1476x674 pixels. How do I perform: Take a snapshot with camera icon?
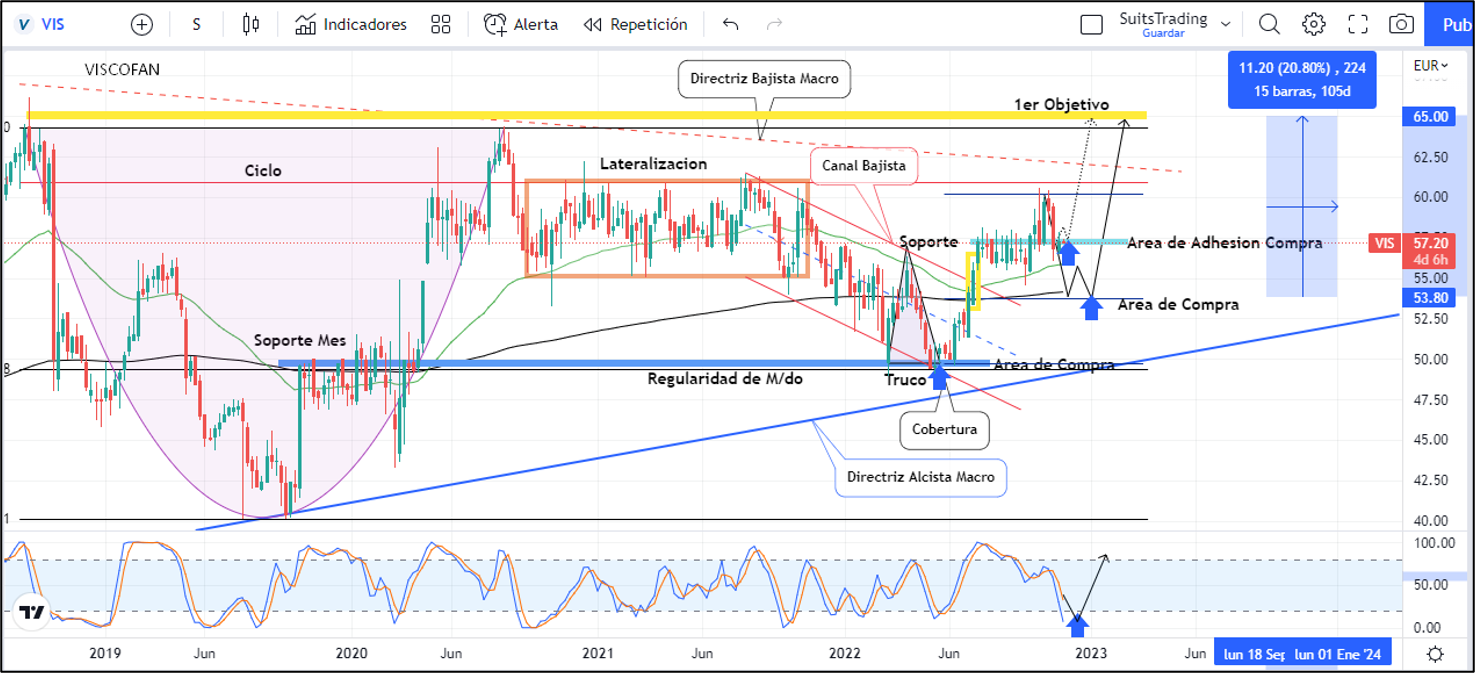point(1402,24)
